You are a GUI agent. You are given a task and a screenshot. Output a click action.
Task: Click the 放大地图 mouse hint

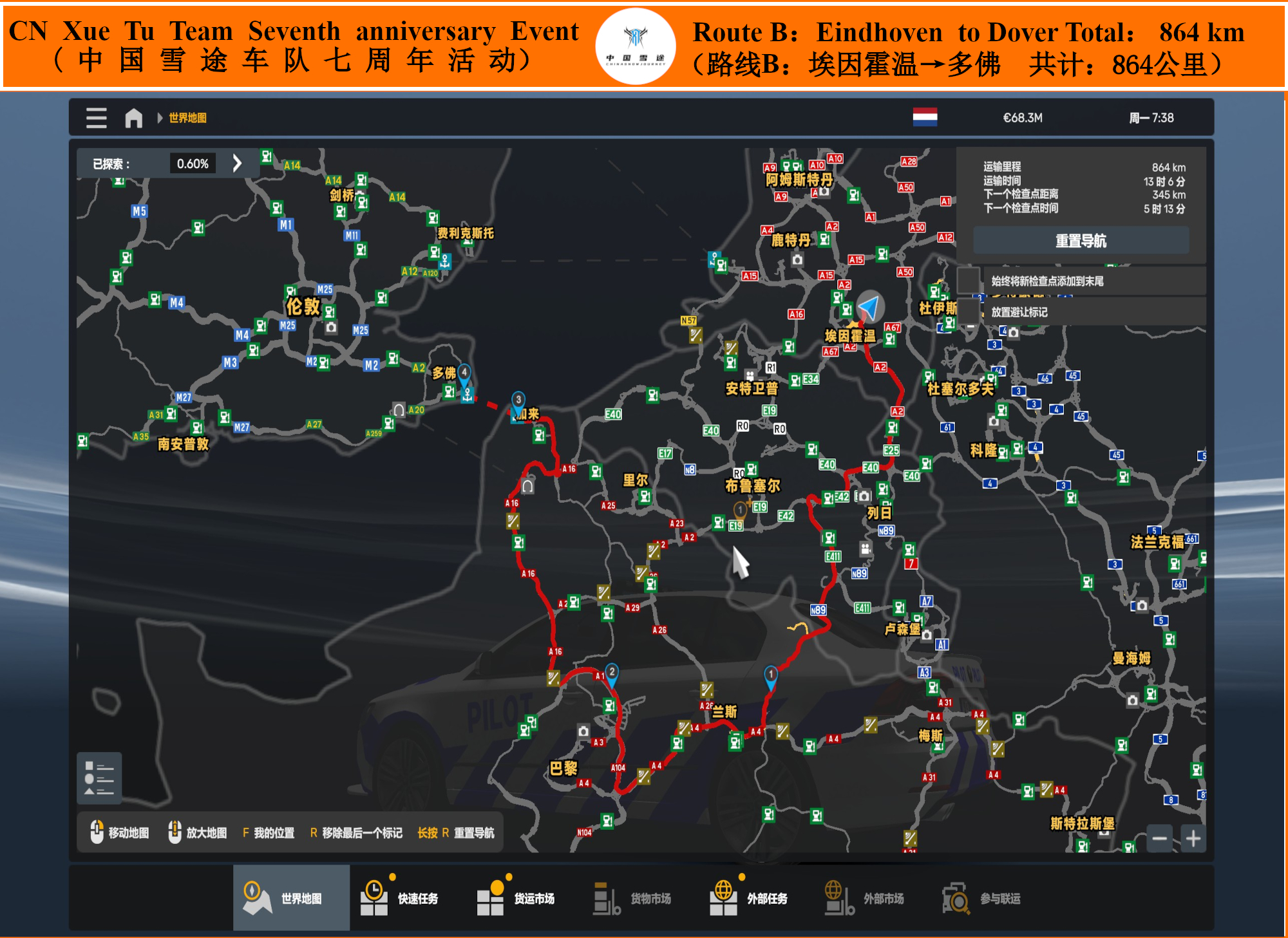[198, 832]
